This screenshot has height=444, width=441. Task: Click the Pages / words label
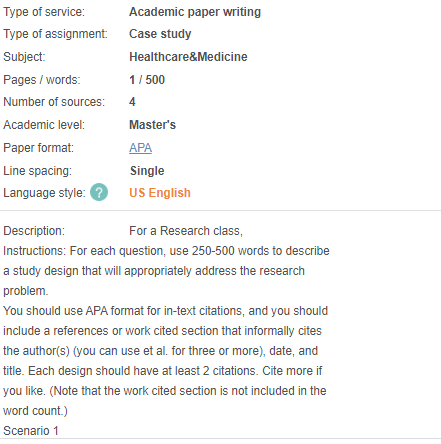(42, 80)
